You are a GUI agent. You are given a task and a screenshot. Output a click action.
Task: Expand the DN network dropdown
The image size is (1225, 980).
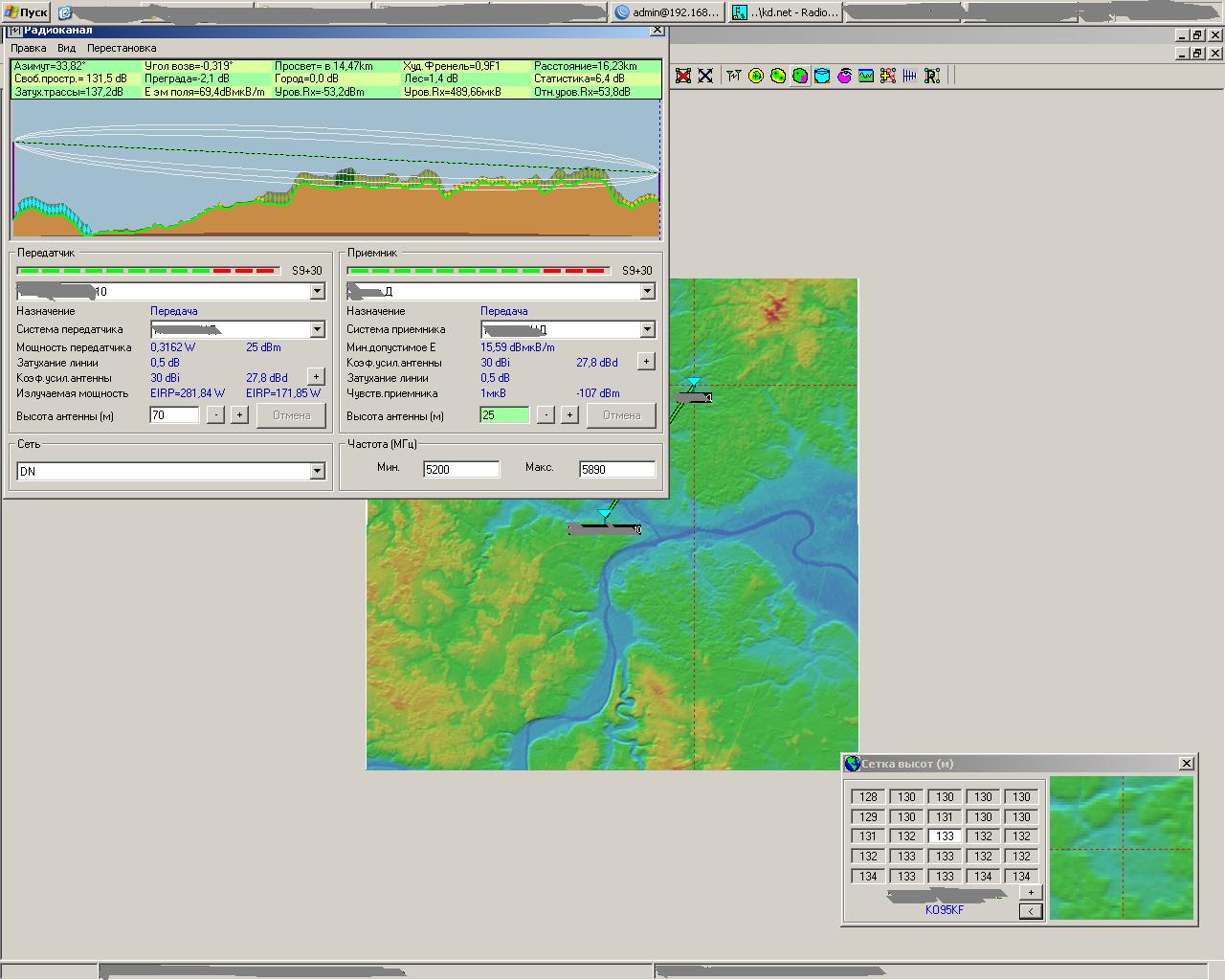tap(317, 472)
